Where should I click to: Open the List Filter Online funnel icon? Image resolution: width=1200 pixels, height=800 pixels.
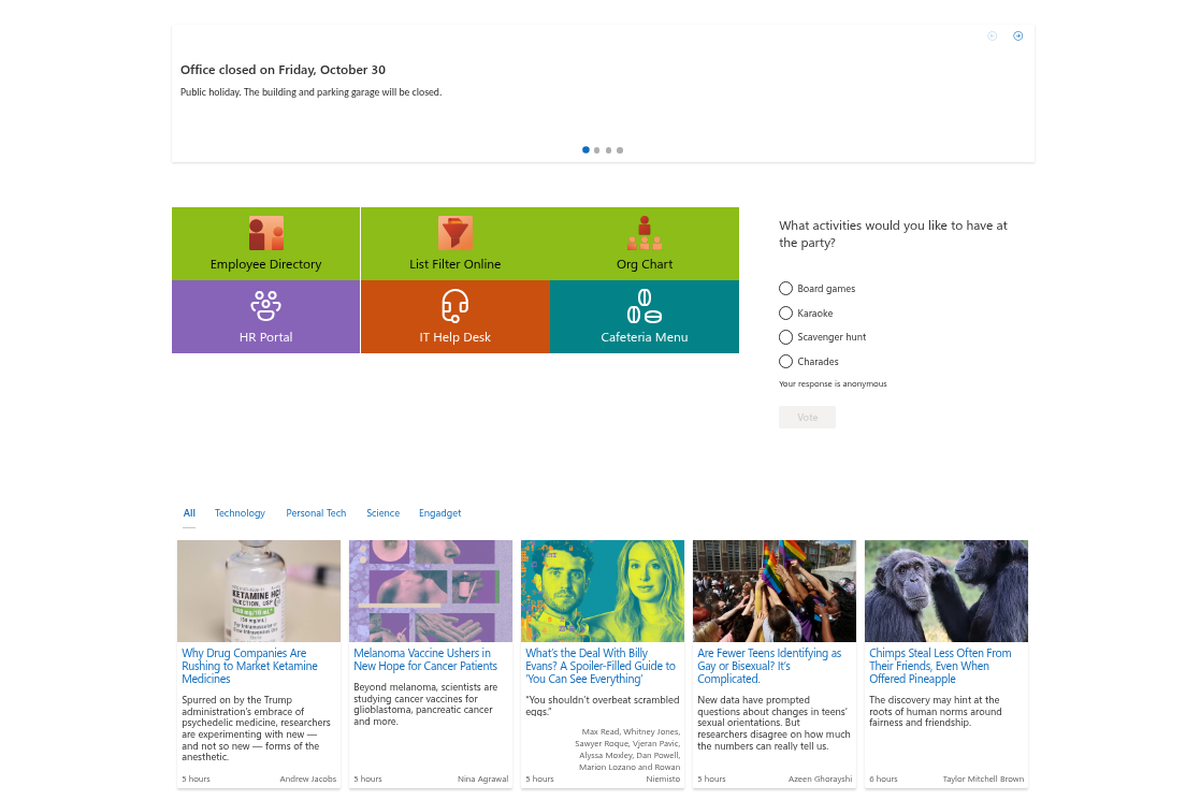tap(455, 233)
